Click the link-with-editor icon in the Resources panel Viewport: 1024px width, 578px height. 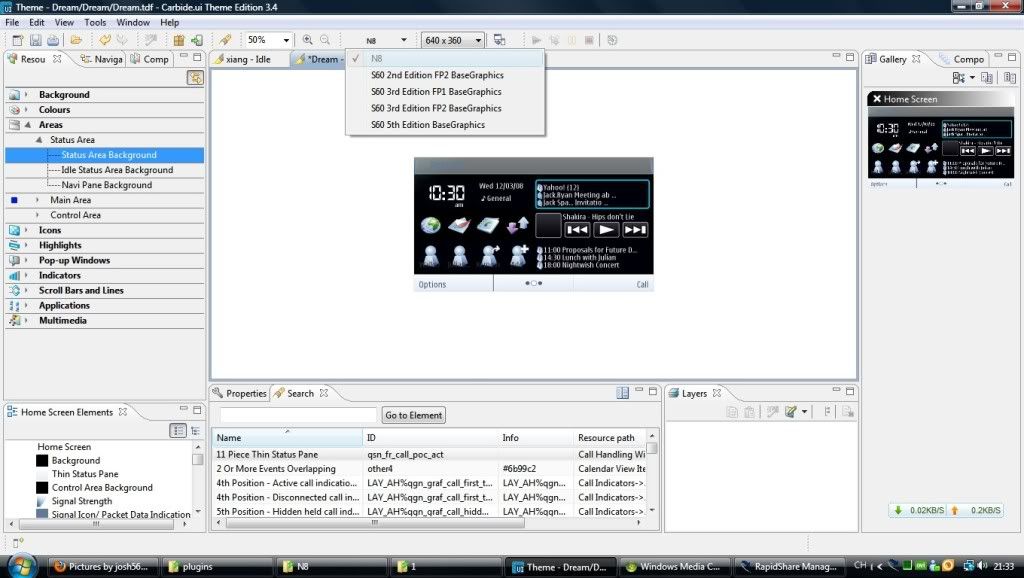(195, 78)
